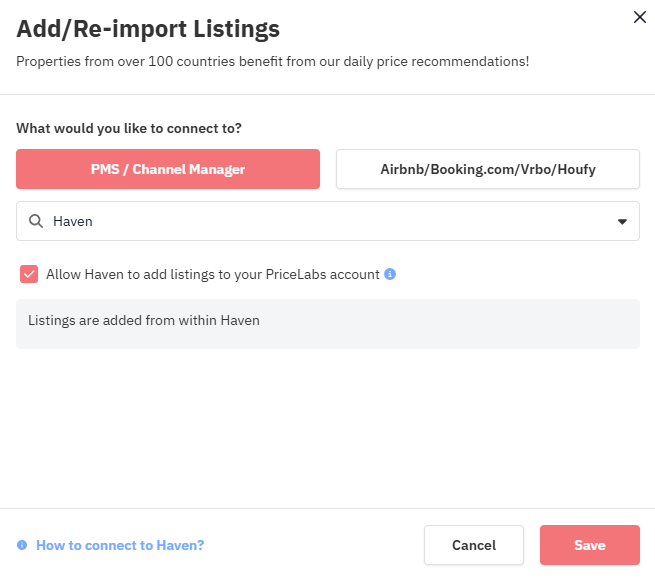
Task: Expand the PMS list with the caret arrow
Action: pos(622,221)
